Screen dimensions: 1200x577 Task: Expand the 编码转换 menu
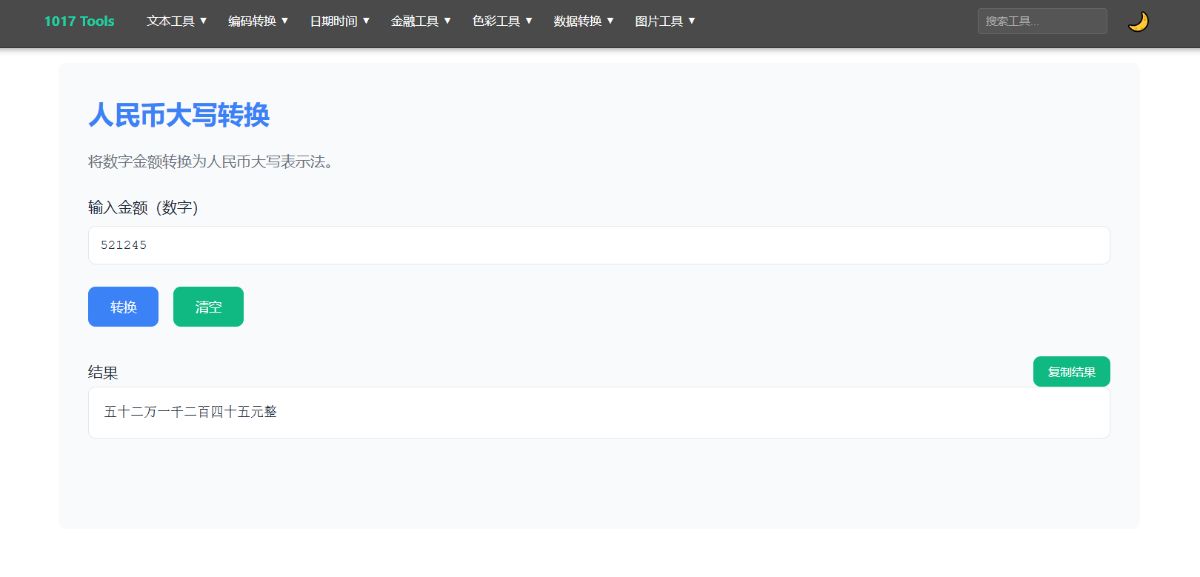257,21
